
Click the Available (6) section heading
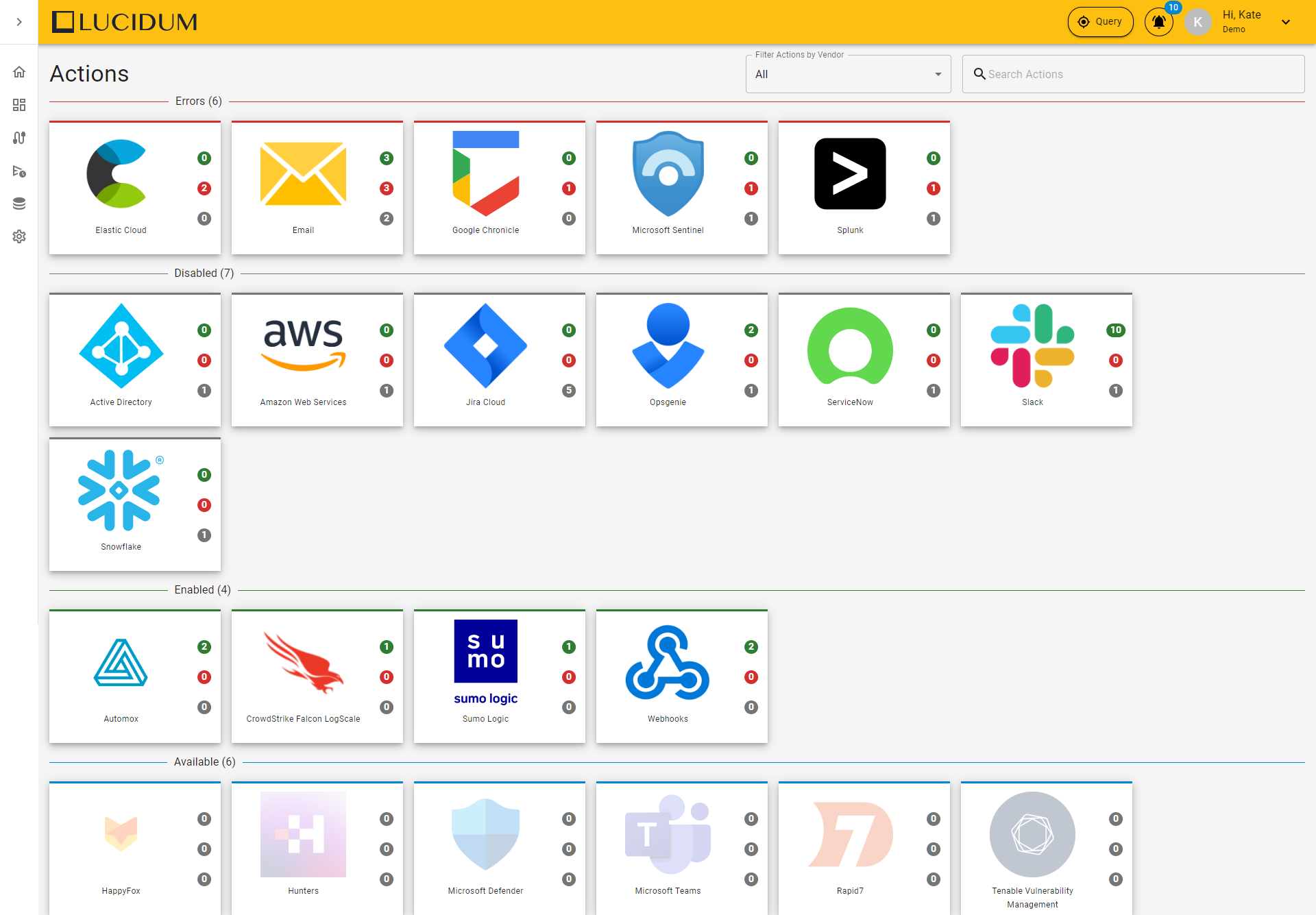pos(205,762)
